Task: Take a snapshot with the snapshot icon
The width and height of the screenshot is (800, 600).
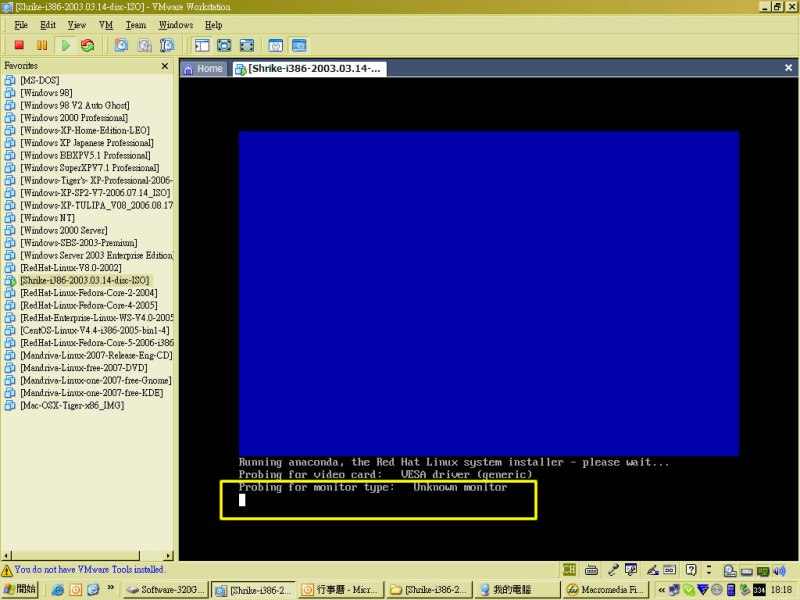Action: [121, 45]
